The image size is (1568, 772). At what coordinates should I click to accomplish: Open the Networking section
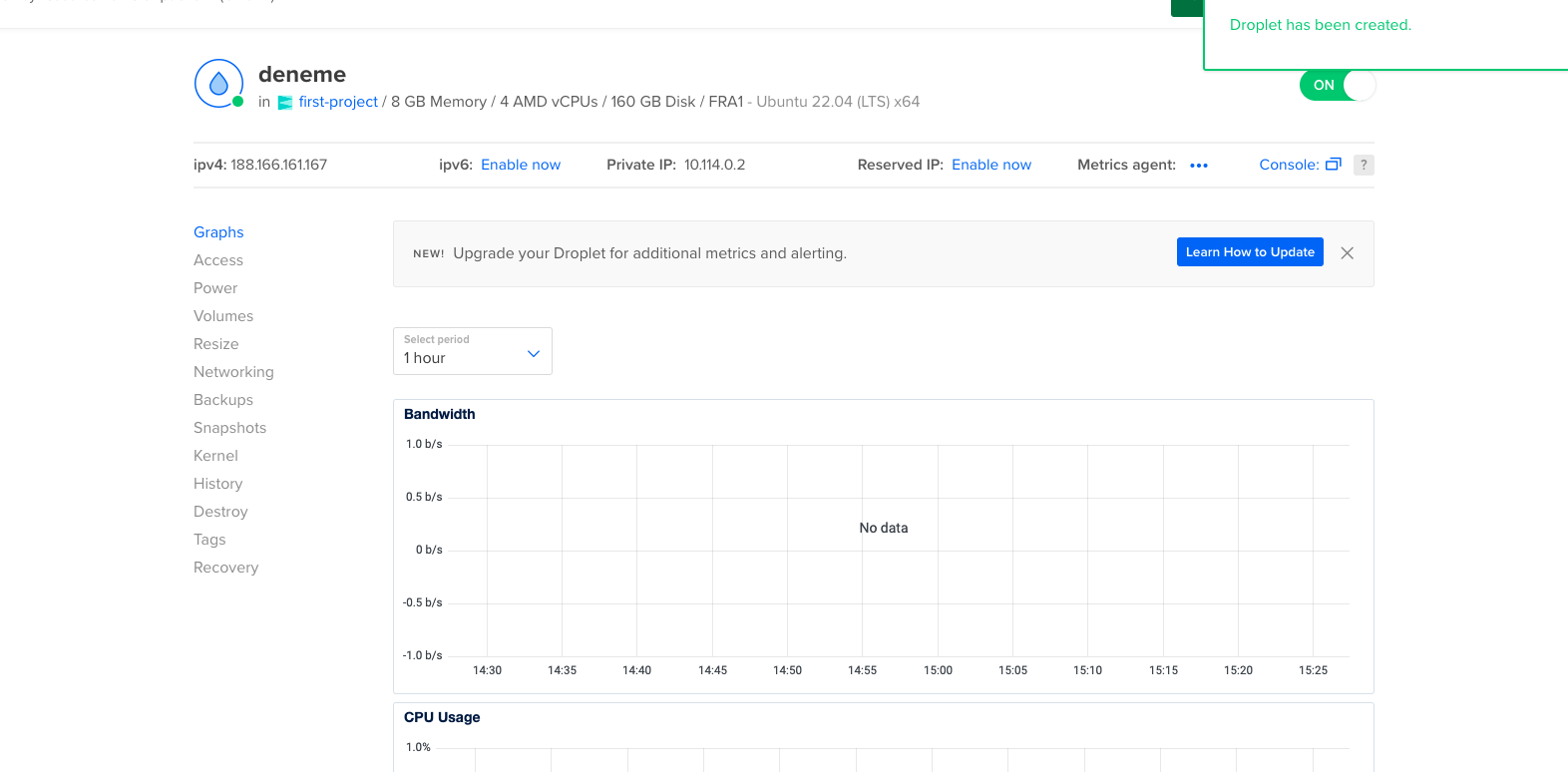(x=233, y=372)
